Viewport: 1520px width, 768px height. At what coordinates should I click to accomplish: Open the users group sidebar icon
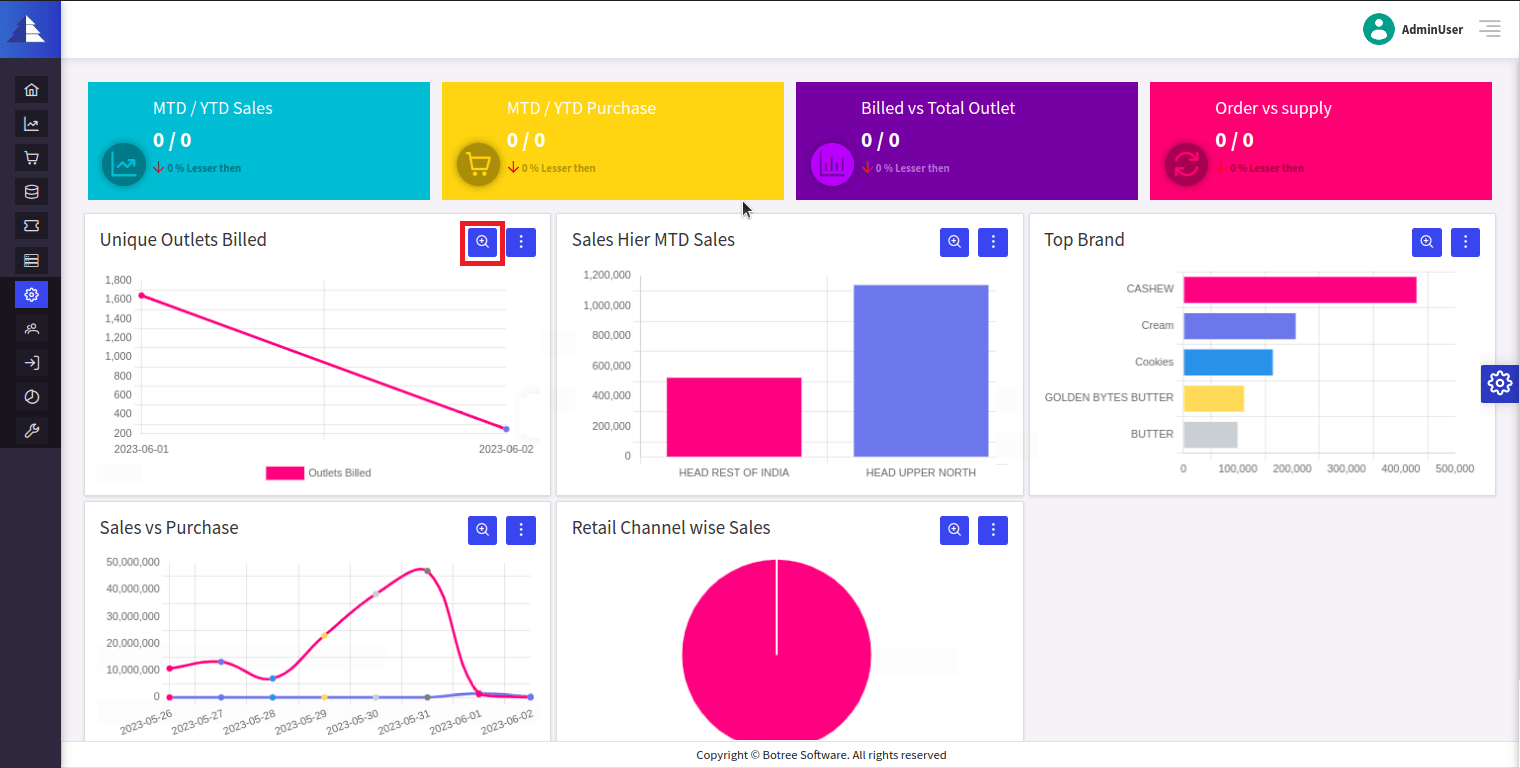pos(32,329)
